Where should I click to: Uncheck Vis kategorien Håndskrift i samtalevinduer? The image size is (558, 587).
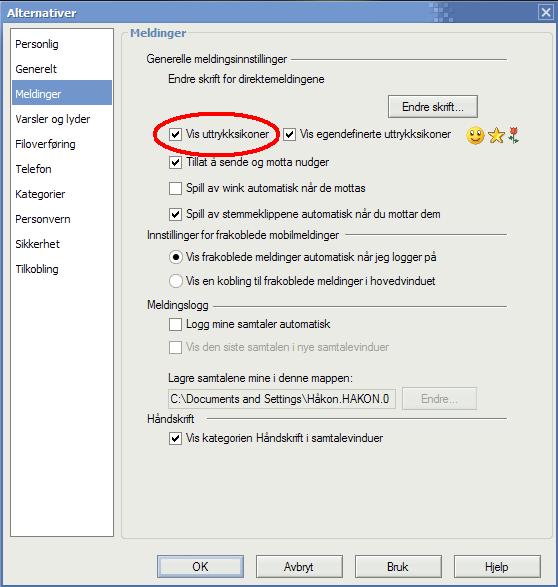[x=175, y=438]
